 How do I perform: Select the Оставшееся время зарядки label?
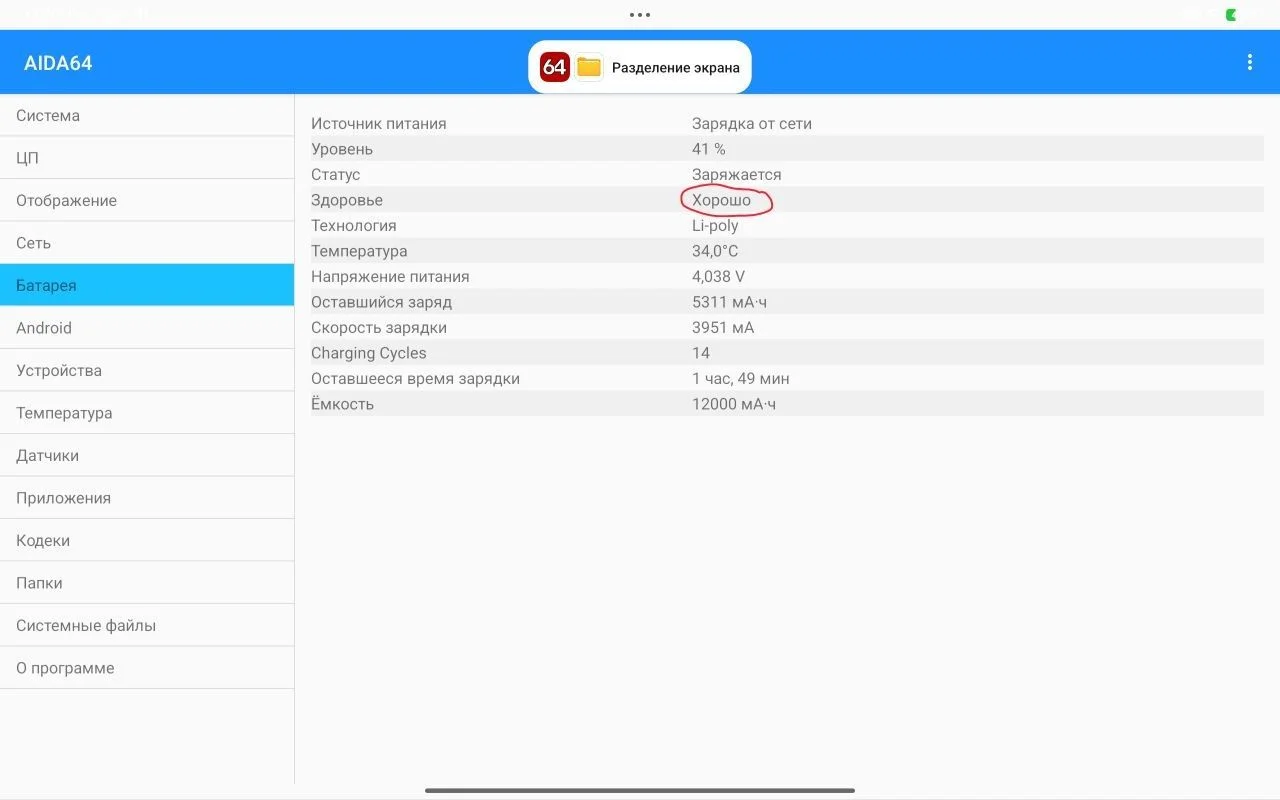pyautogui.click(x=415, y=379)
